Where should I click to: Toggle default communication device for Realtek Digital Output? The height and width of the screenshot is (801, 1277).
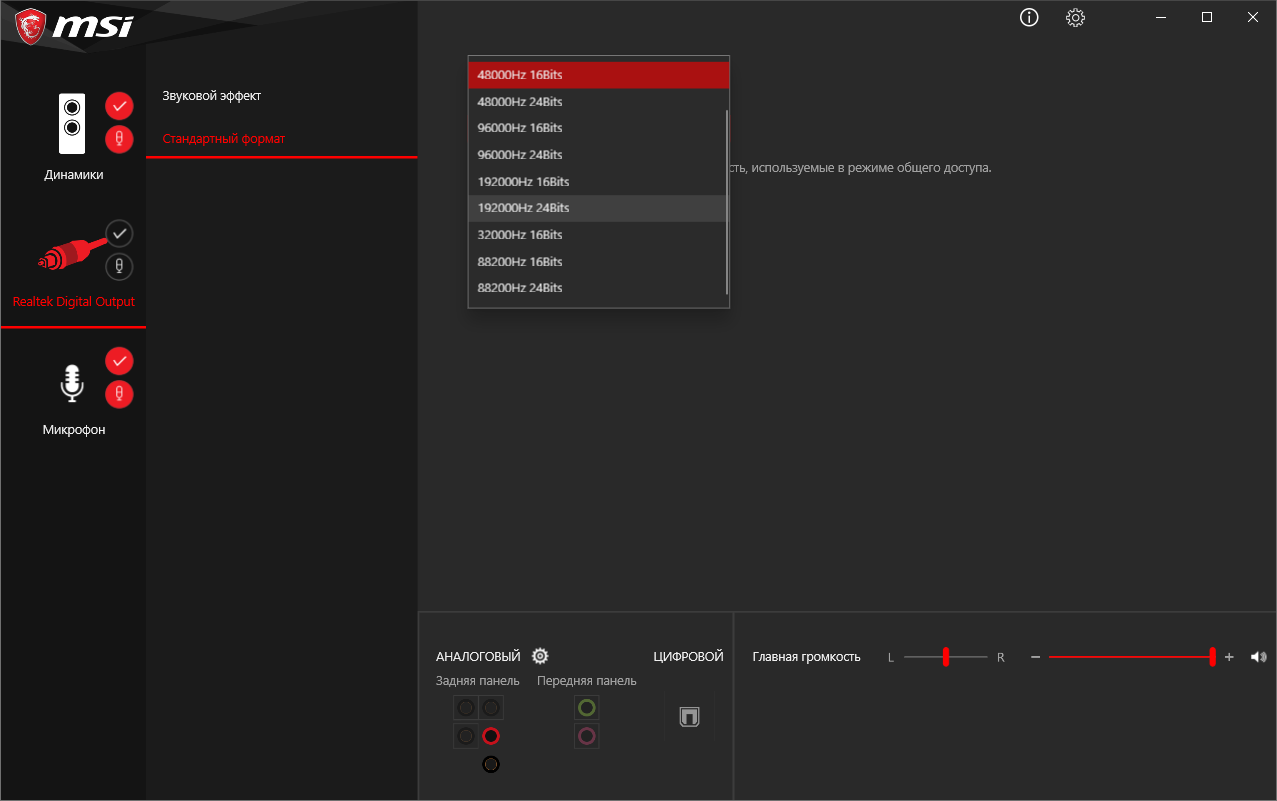(119, 266)
